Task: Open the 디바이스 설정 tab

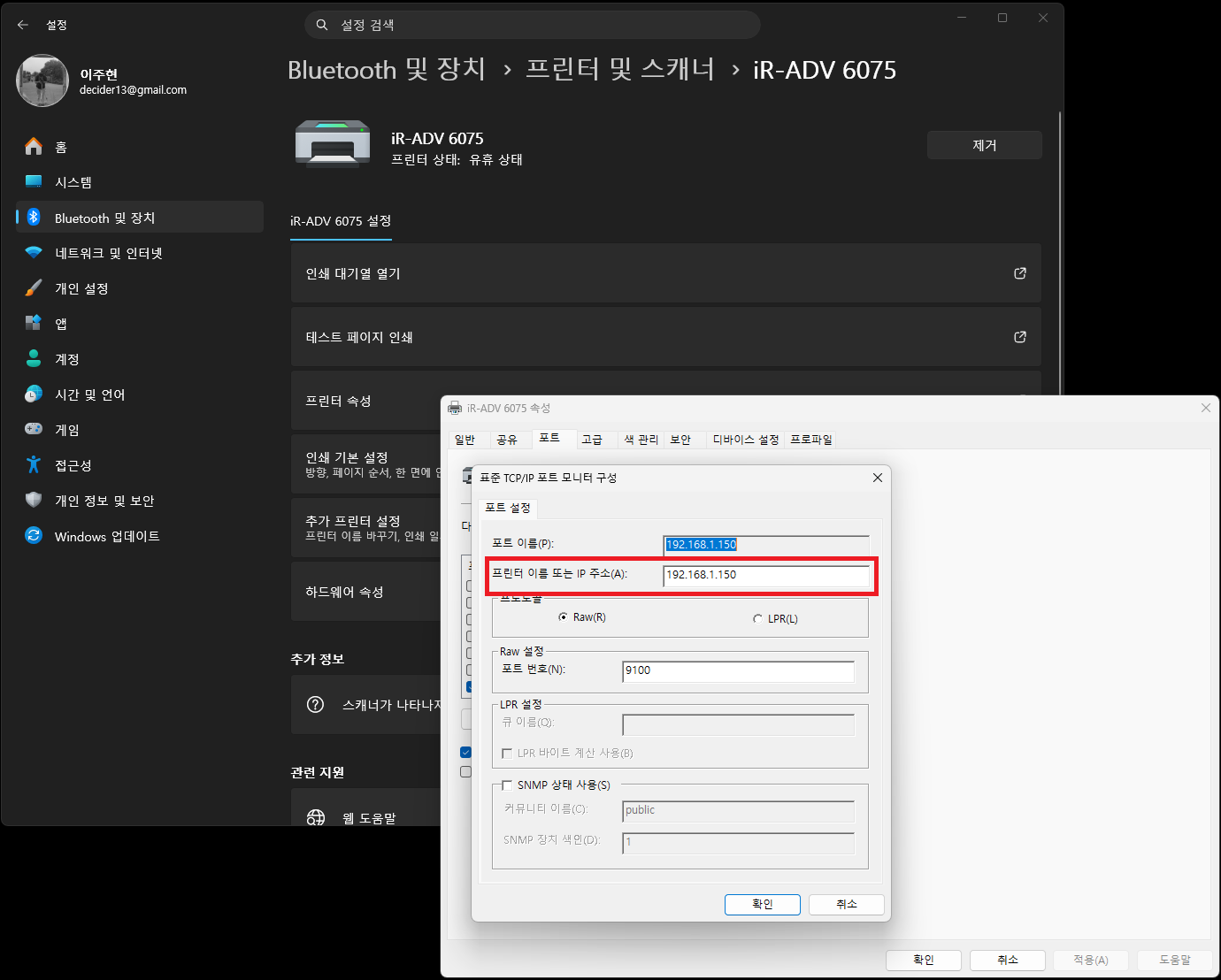Action: (x=746, y=440)
